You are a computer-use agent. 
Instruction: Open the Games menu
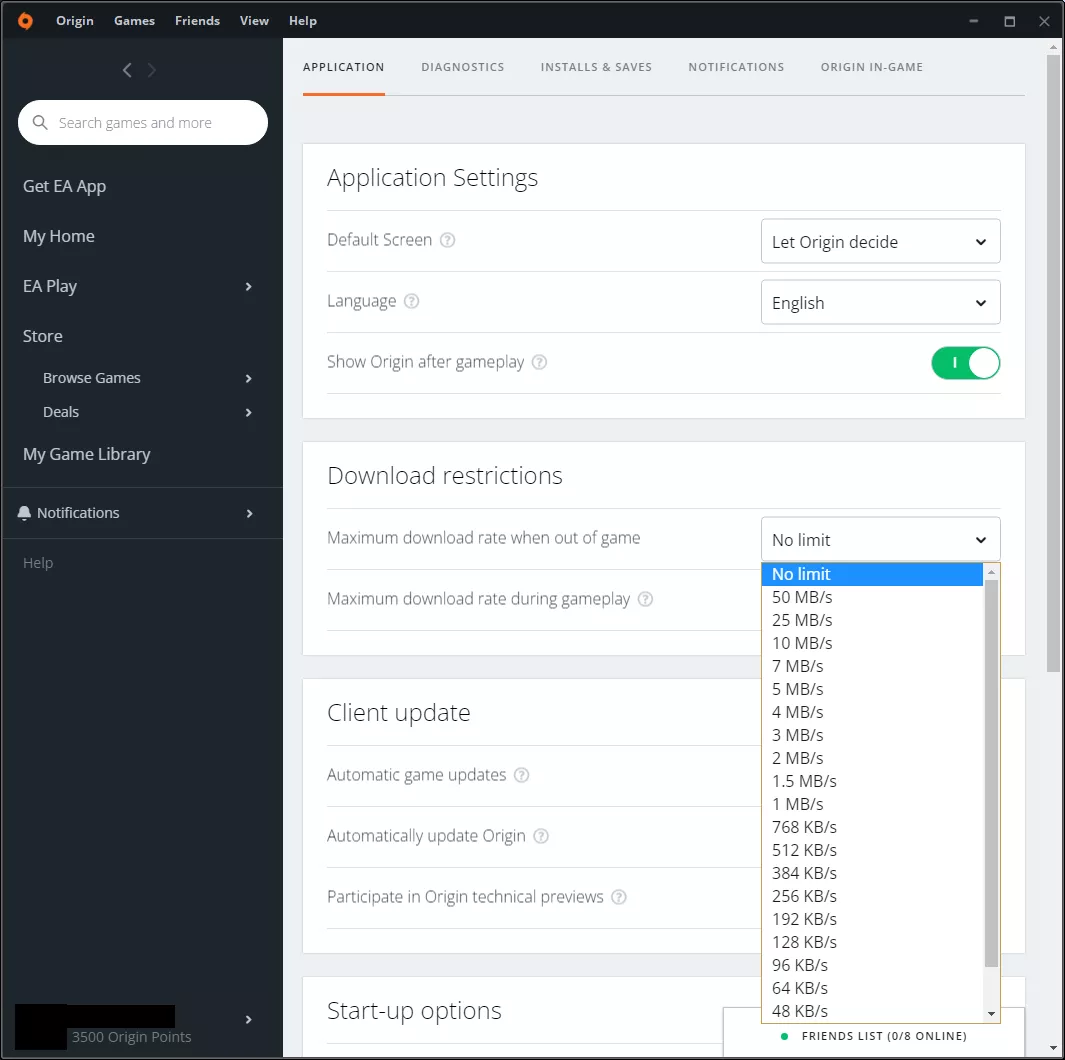pyautogui.click(x=134, y=20)
